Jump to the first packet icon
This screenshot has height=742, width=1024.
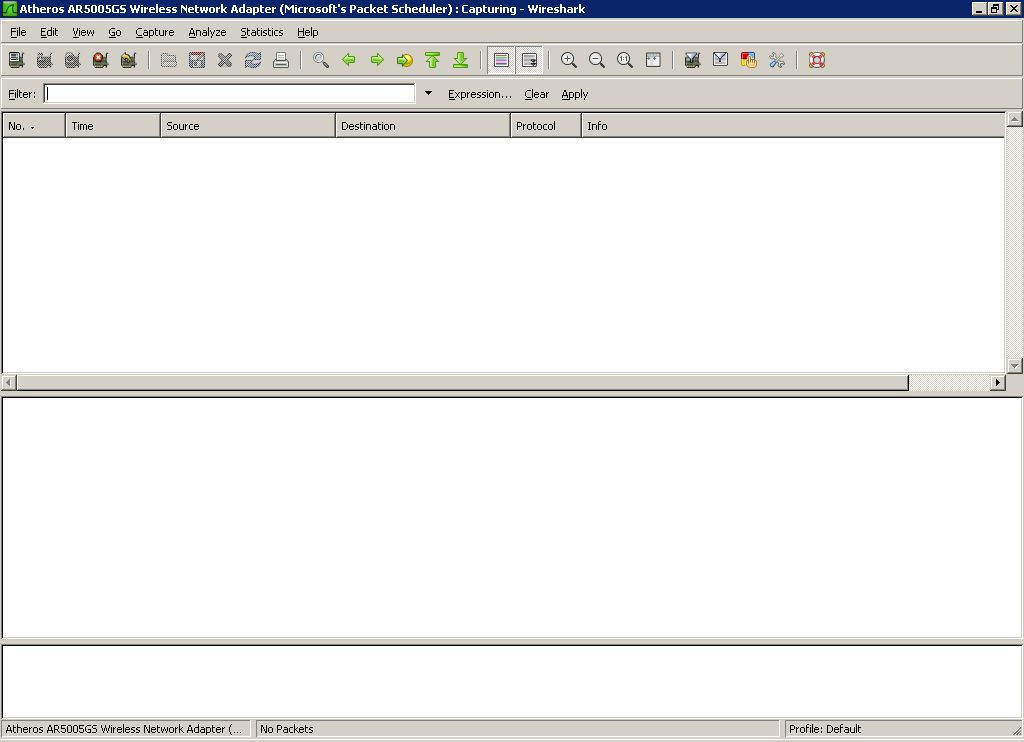tap(432, 60)
